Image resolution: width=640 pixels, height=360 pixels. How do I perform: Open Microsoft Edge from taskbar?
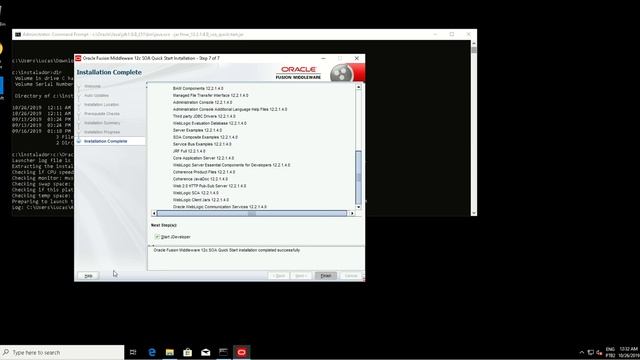pyautogui.click(x=152, y=352)
